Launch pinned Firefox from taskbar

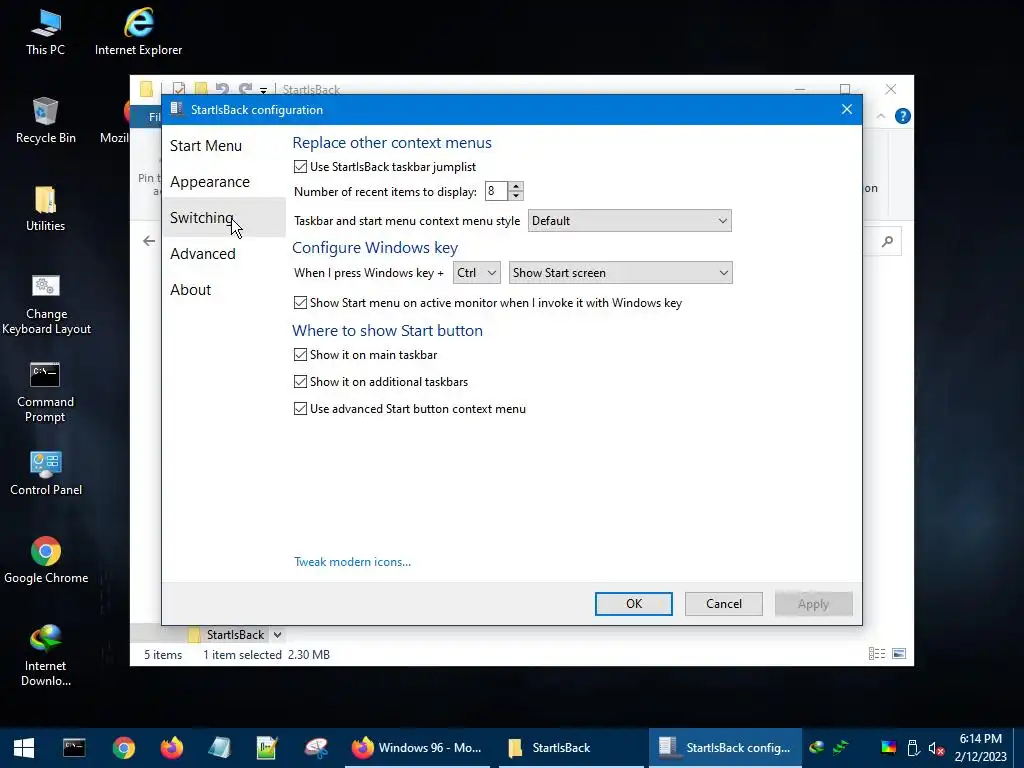tap(172, 748)
